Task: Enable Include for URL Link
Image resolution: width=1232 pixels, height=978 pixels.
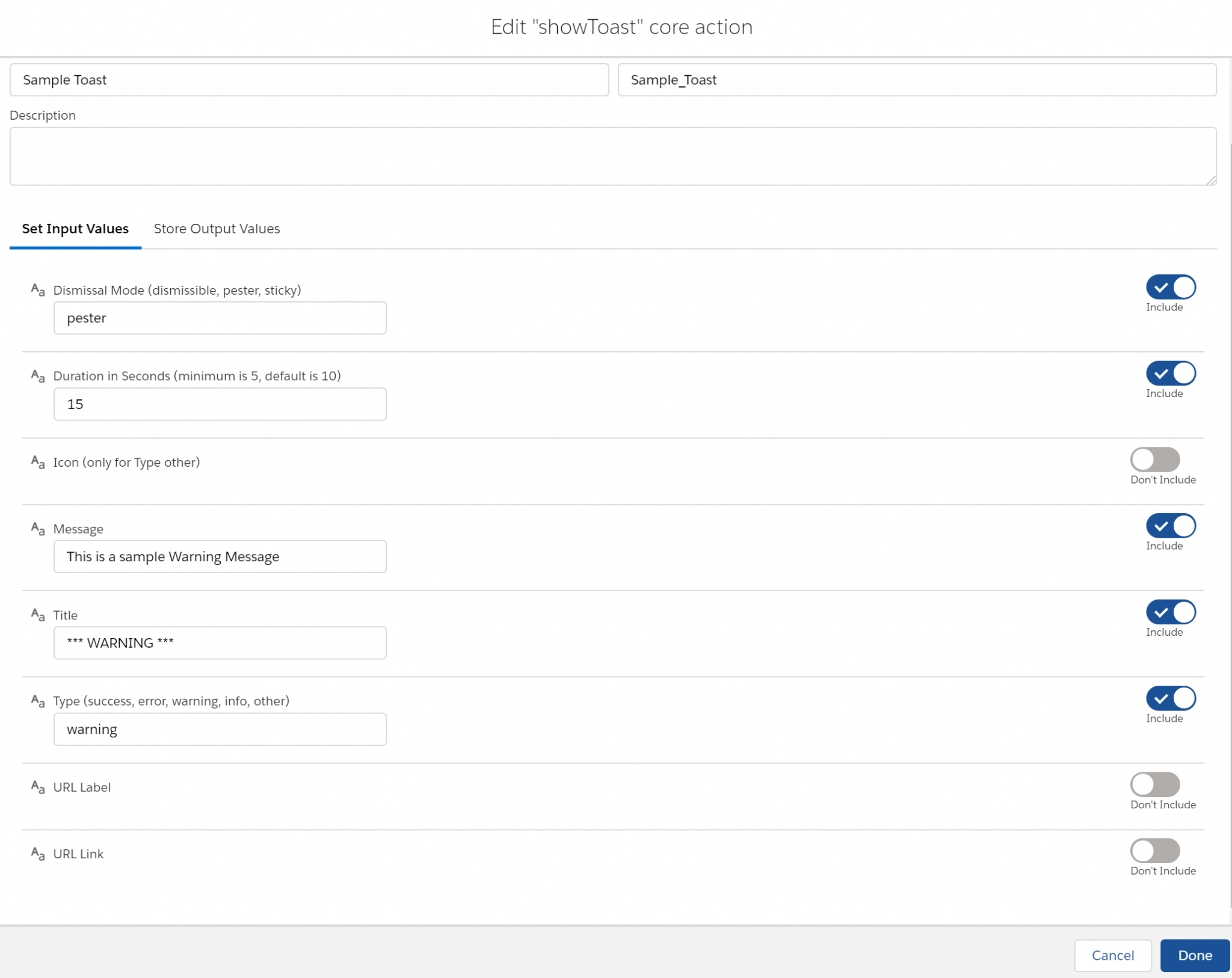Action: [x=1155, y=850]
